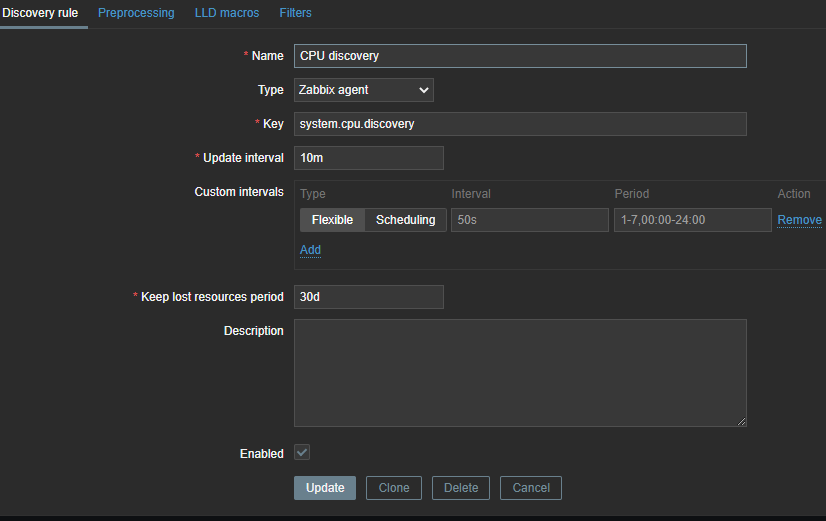The image size is (826, 521).
Task: Edit the Period field for custom interval
Action: [692, 220]
